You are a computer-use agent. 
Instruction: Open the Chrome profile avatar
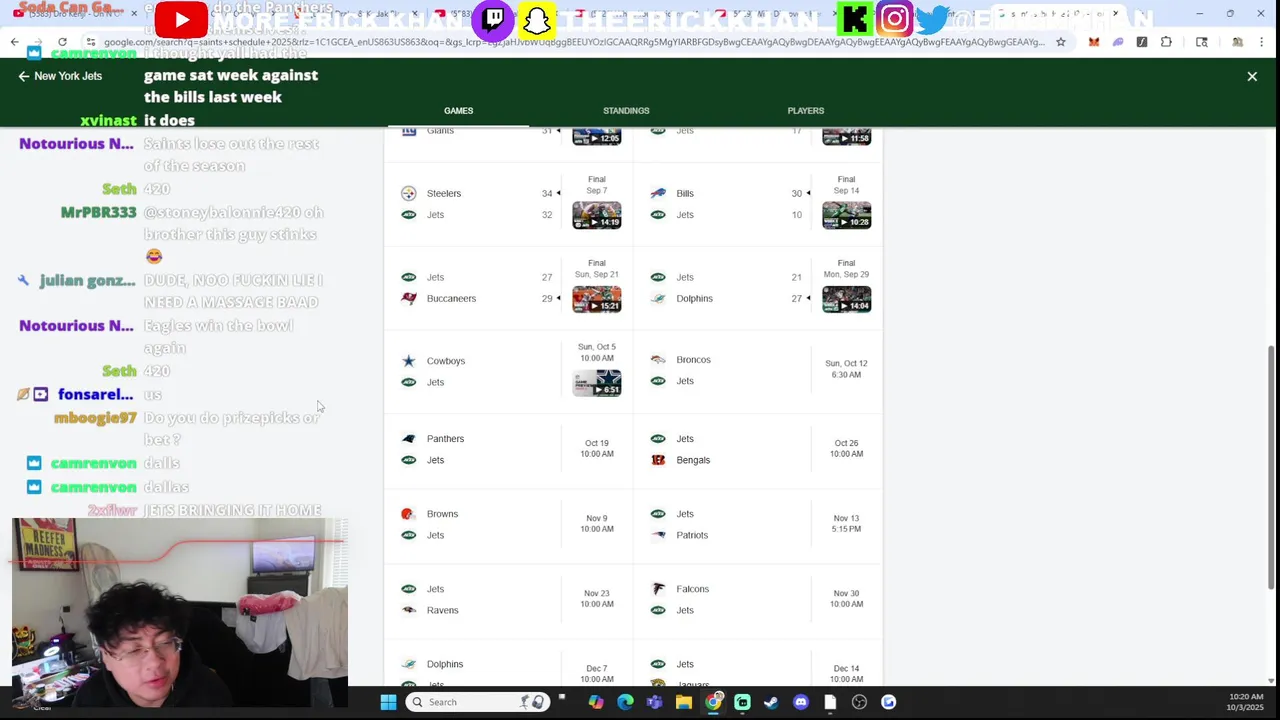[1237, 42]
